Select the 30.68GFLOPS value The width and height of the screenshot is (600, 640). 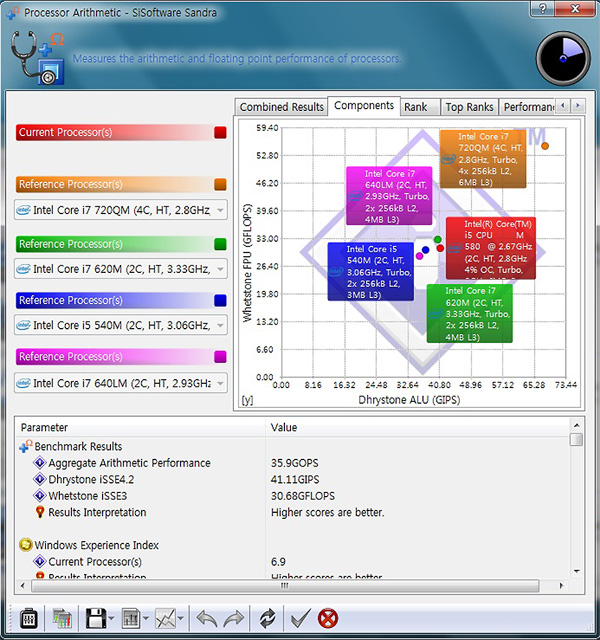click(303, 496)
